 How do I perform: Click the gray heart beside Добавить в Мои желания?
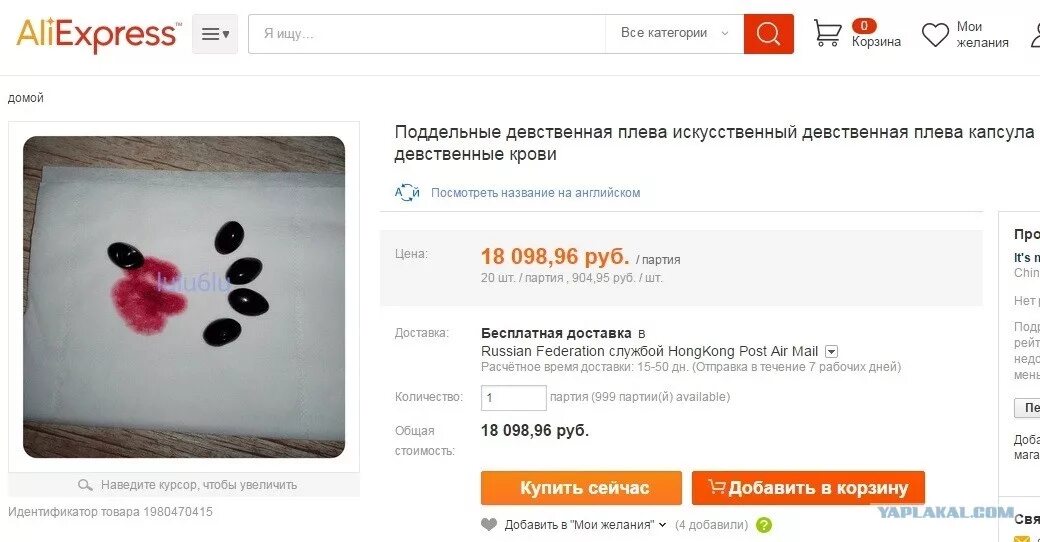point(489,525)
